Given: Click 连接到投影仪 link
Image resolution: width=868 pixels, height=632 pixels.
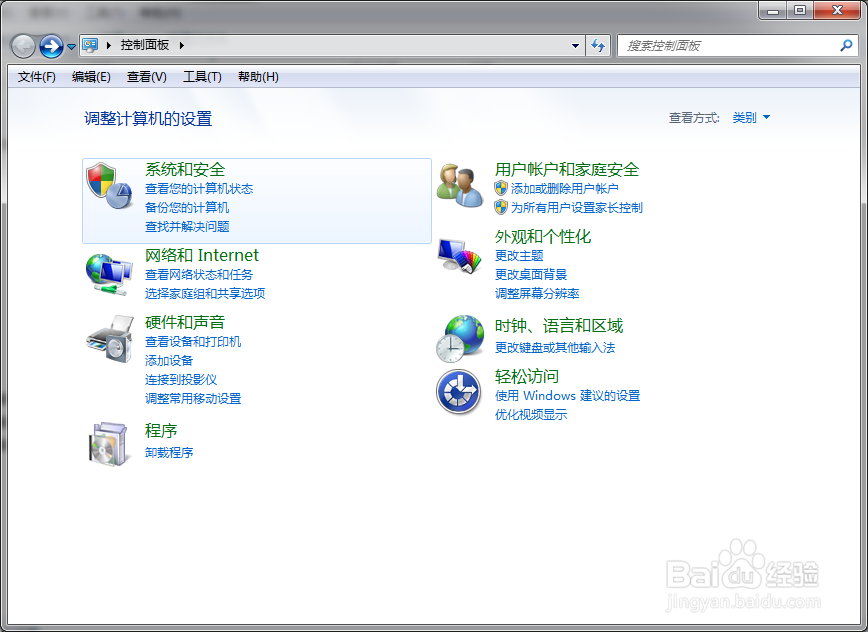Looking at the screenshot, I should pos(180,379).
